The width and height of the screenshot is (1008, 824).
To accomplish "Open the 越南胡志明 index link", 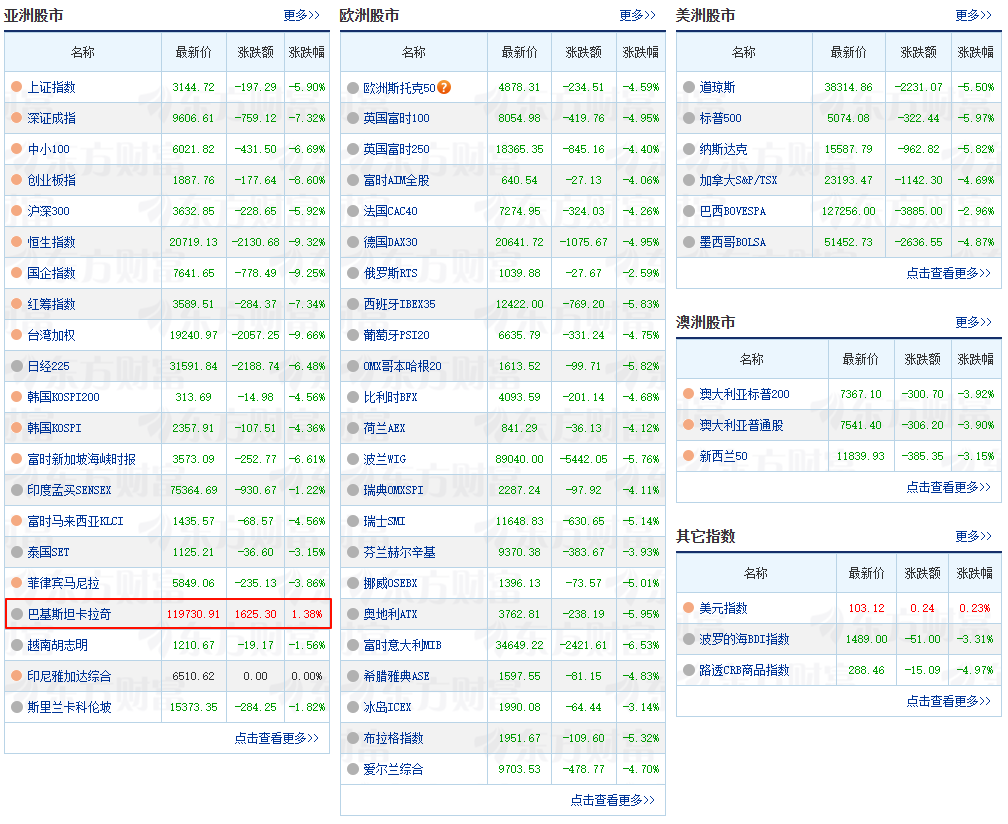I will point(58,645).
